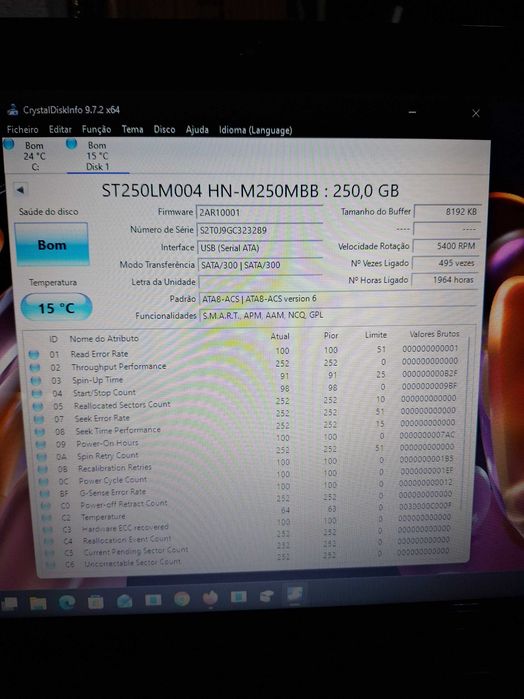Click the Bom health status button
This screenshot has height=699, width=524.
click(52, 244)
